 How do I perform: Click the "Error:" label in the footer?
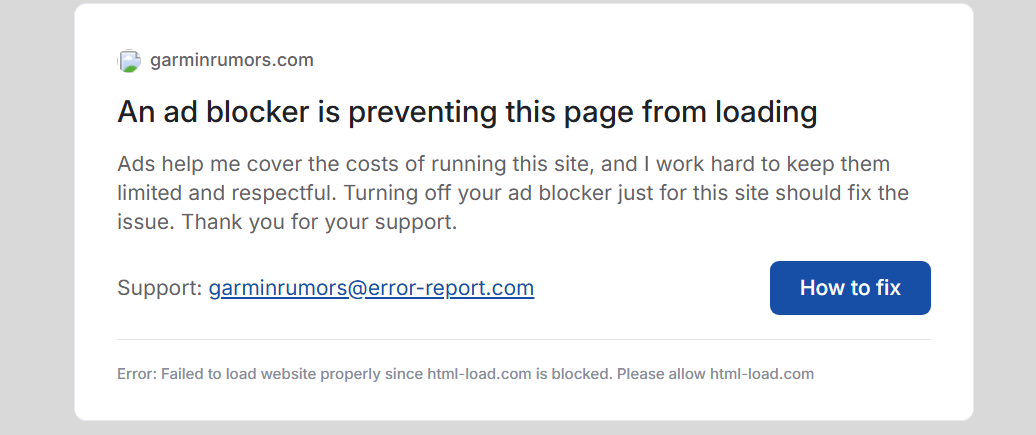click(x=135, y=374)
